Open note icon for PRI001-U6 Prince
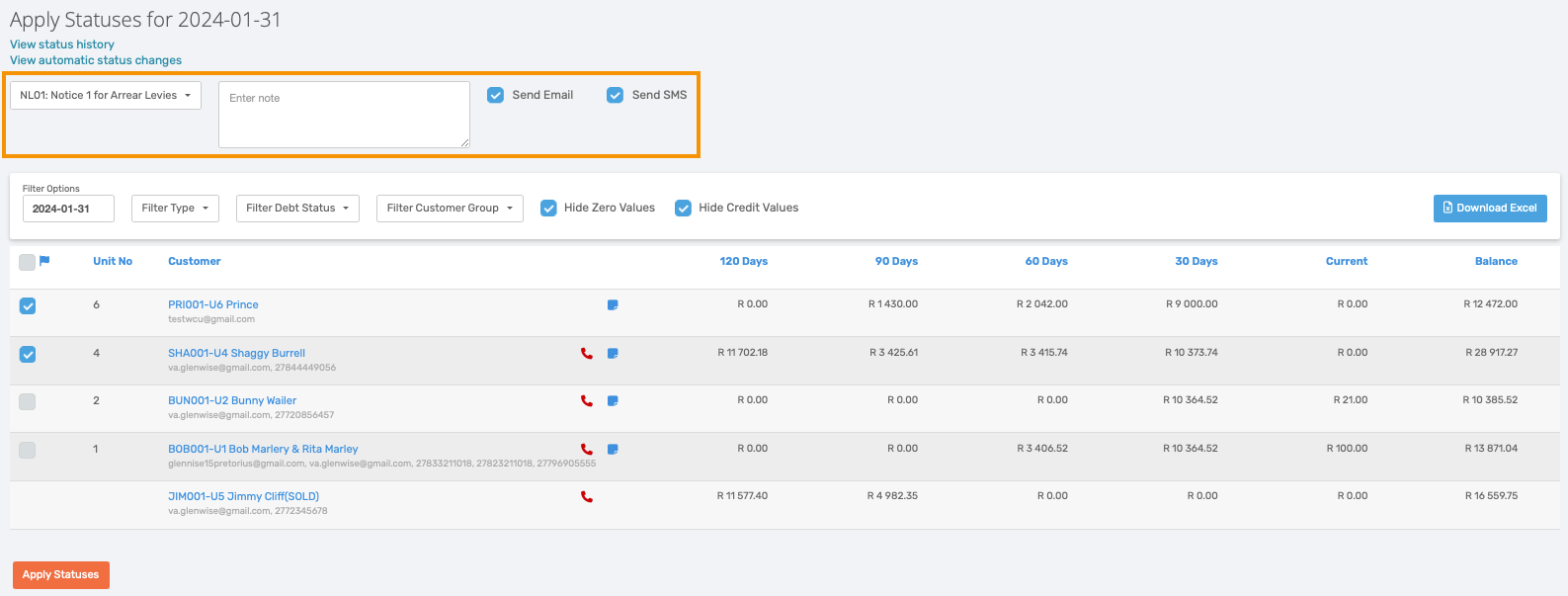1568x596 pixels. point(613,304)
